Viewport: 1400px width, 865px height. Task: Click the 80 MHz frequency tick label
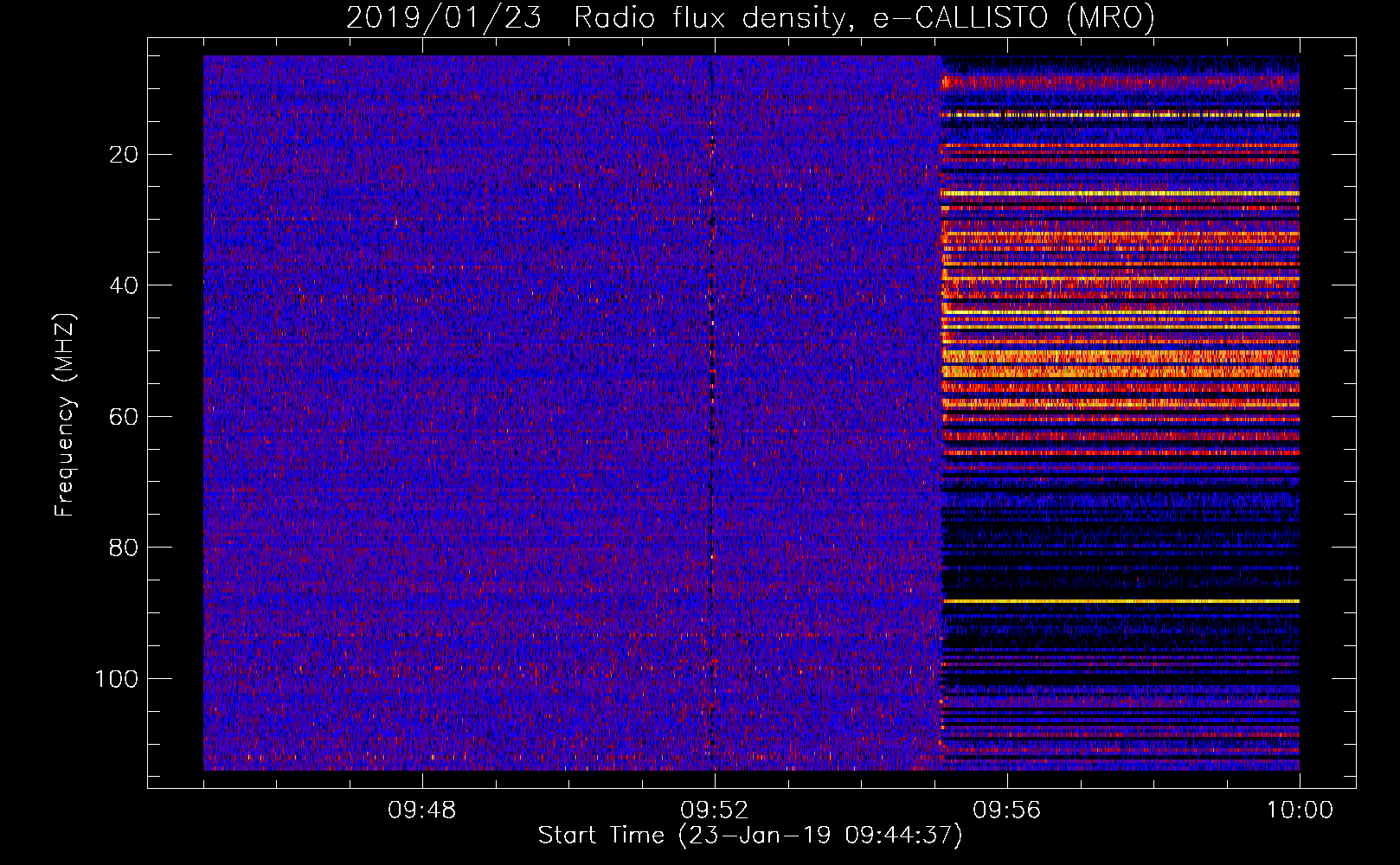[x=124, y=548]
